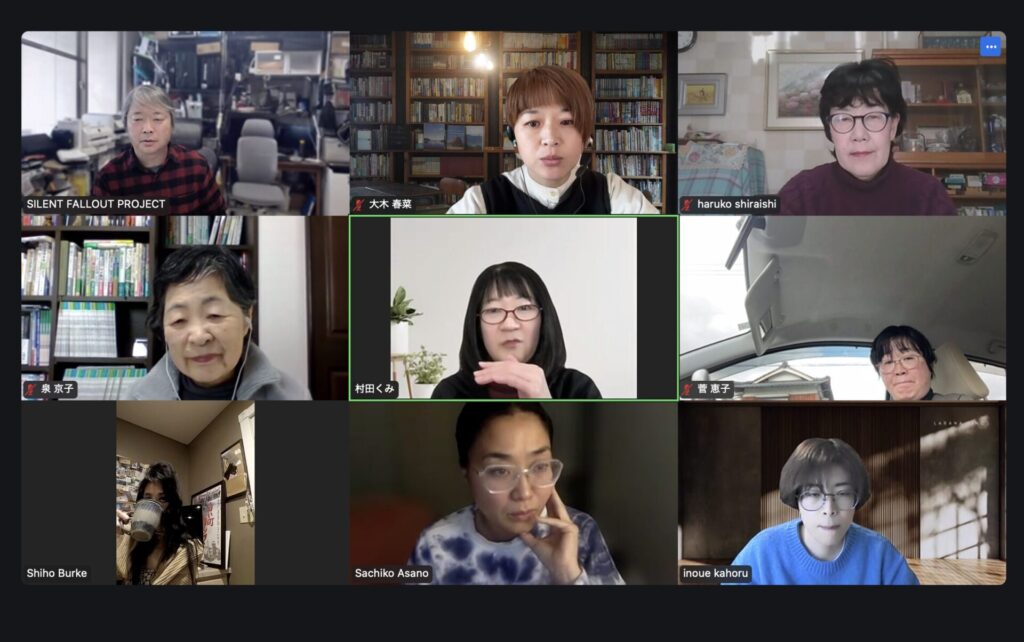
Task: Click muted mic icon beside 大木 春菜
Action: (x=359, y=204)
